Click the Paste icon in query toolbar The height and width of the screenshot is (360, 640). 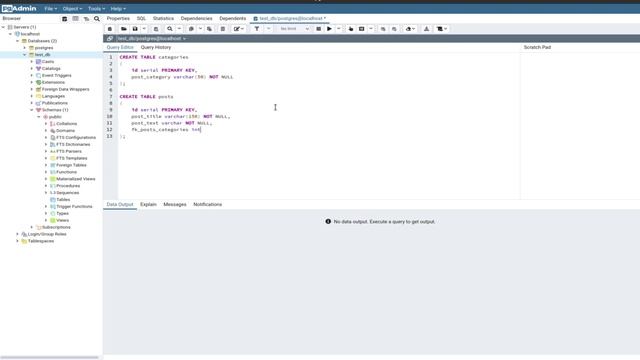209,29
